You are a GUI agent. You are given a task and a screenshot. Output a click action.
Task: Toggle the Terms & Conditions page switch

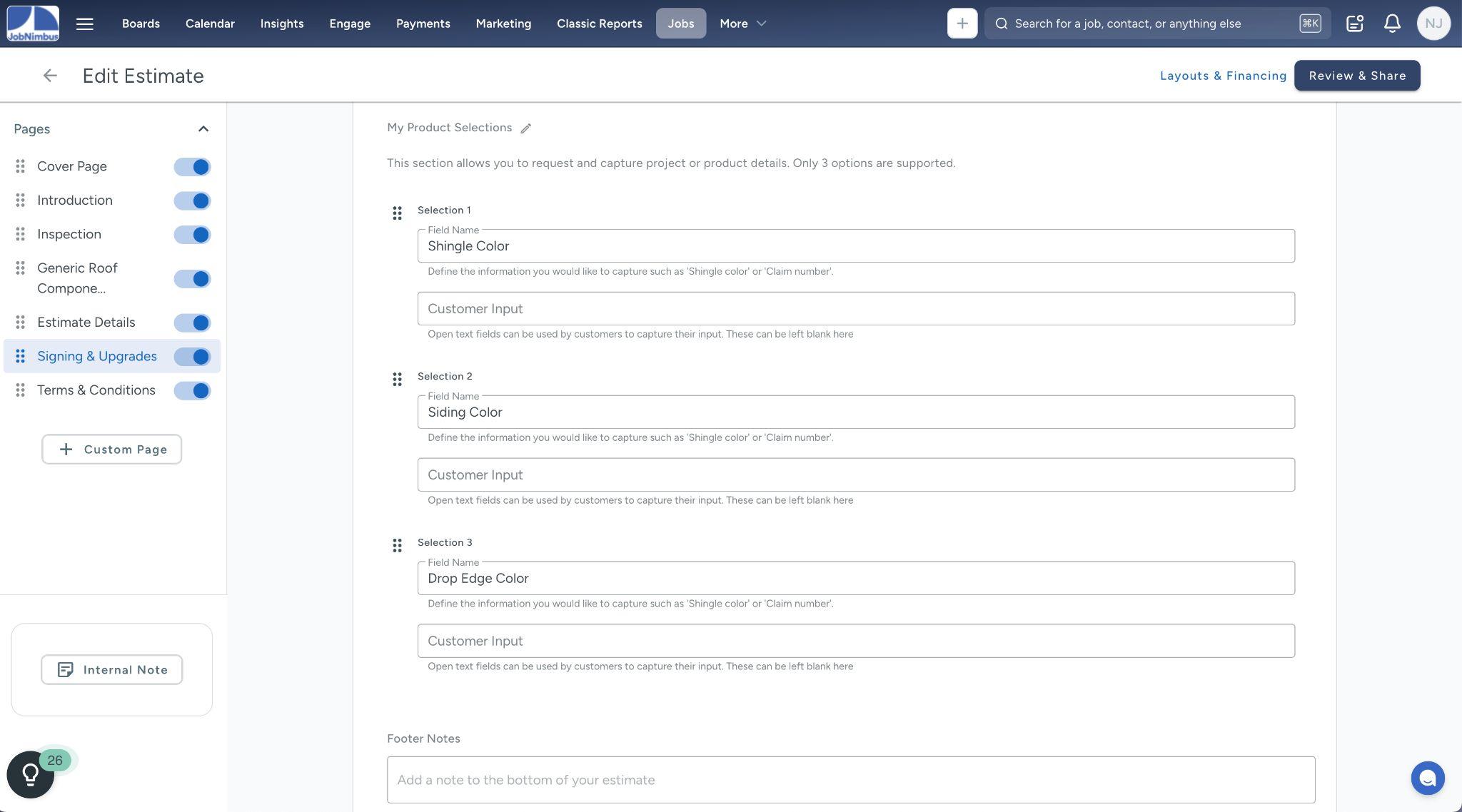[192, 391]
